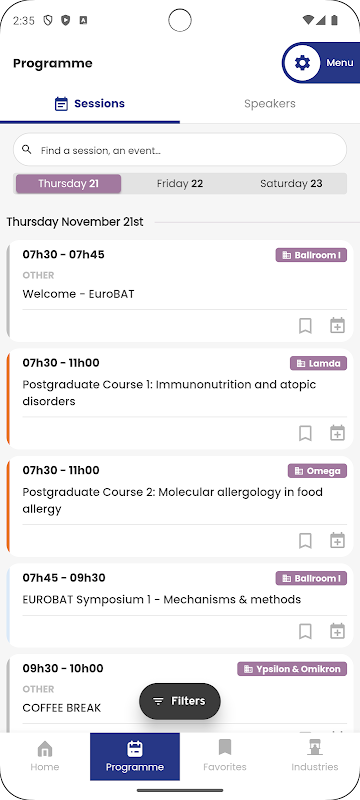
Task: Click the session search field
Action: 180,150
